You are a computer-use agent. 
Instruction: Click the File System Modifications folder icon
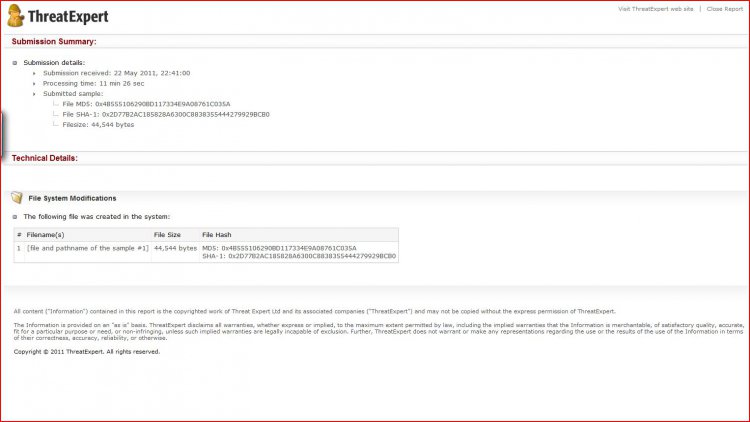pos(17,198)
